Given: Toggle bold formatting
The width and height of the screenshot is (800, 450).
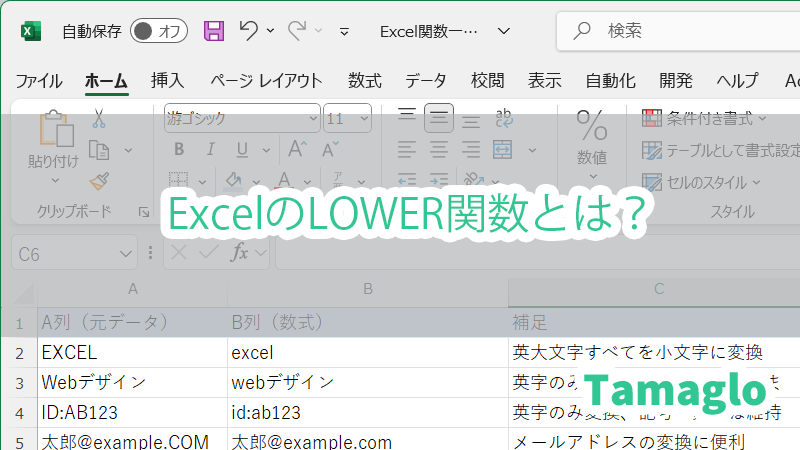Looking at the screenshot, I should pos(179,150).
